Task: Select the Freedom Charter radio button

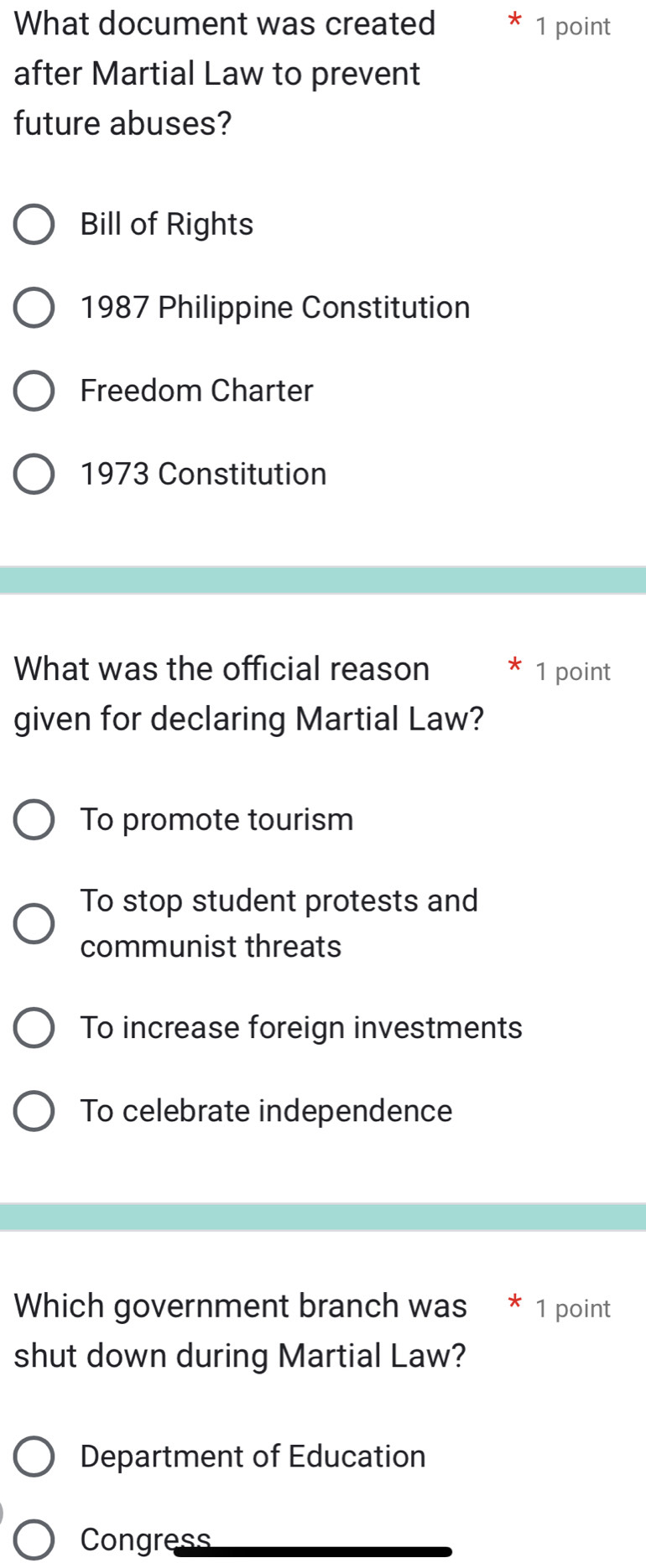Action: (34, 391)
